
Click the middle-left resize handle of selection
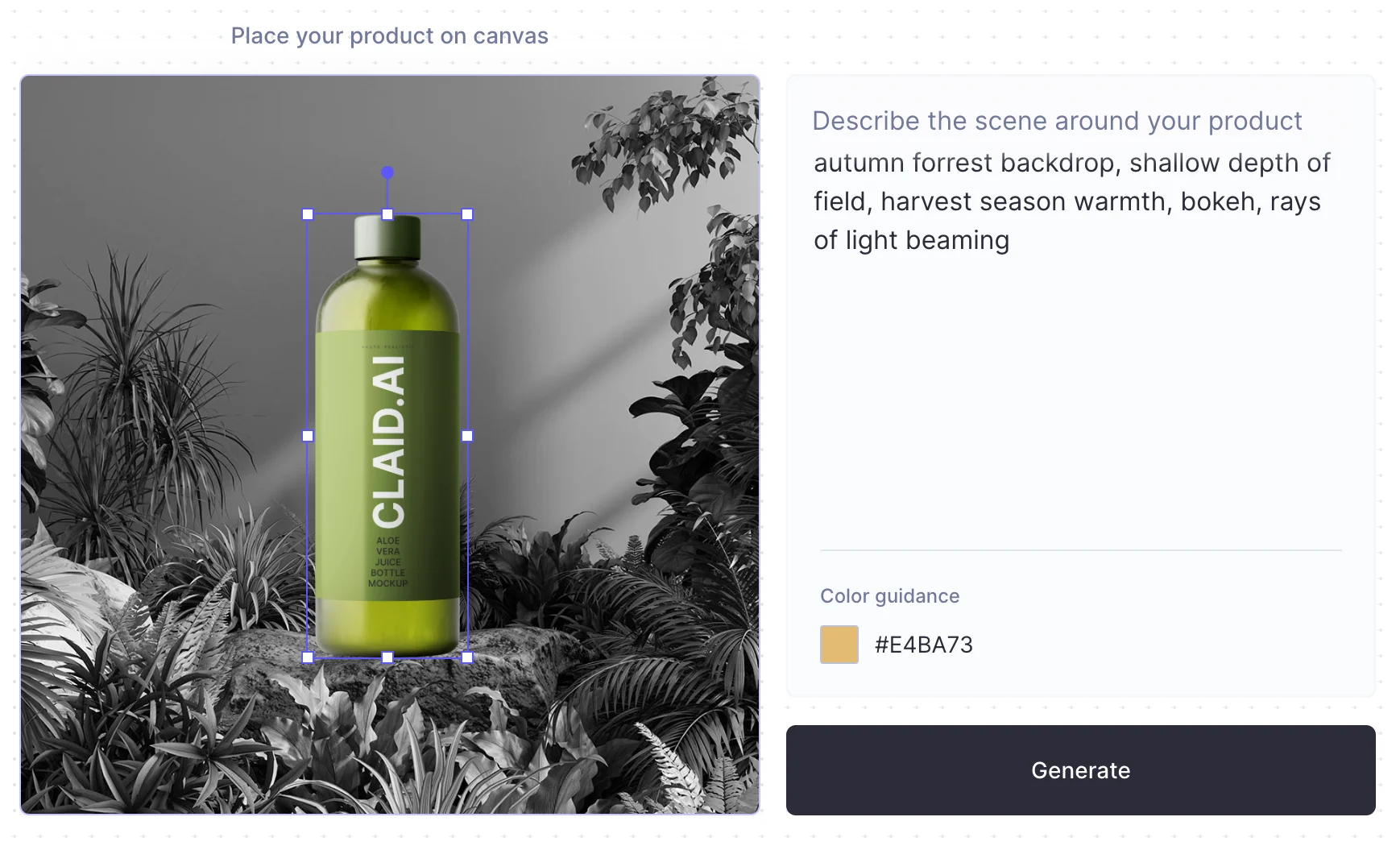pyautogui.click(x=308, y=436)
